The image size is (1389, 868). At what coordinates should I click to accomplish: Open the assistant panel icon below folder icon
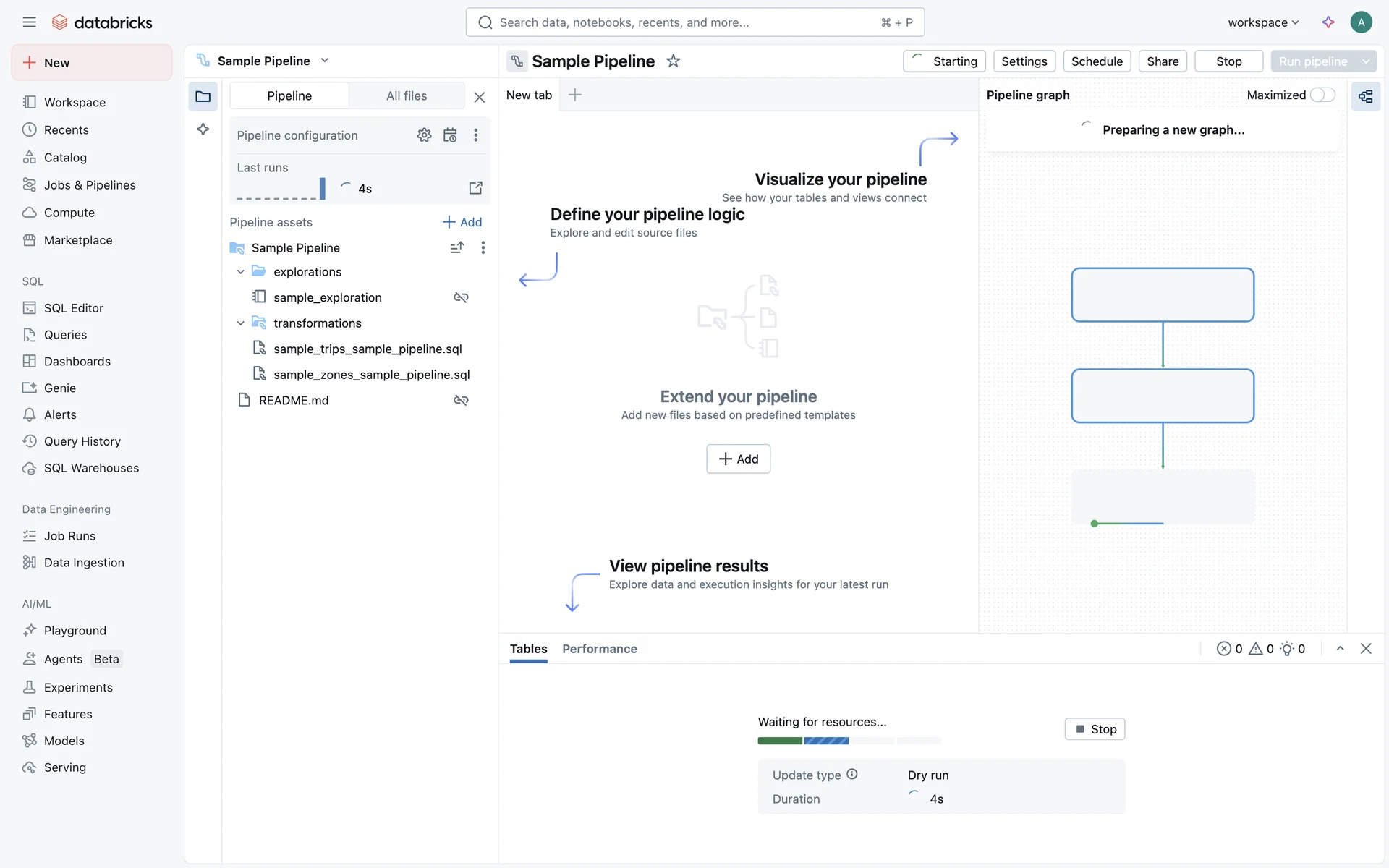[x=203, y=129]
